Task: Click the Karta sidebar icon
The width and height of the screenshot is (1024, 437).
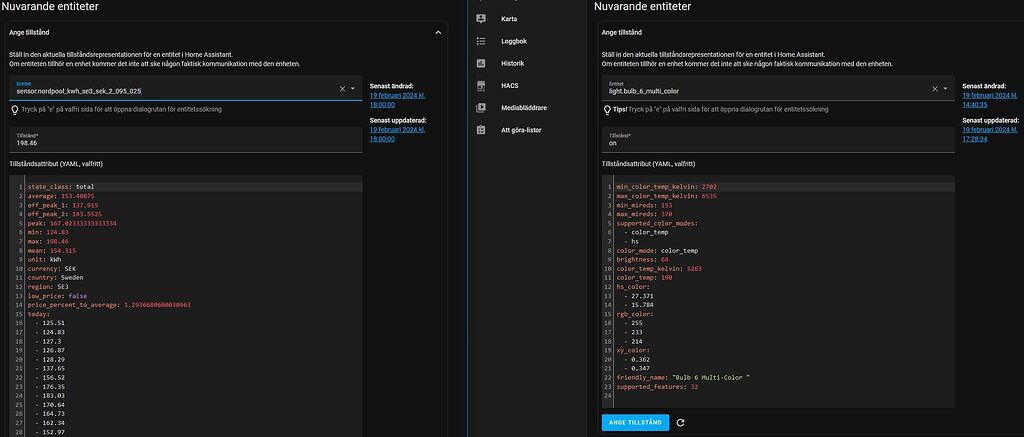Action: 480,19
